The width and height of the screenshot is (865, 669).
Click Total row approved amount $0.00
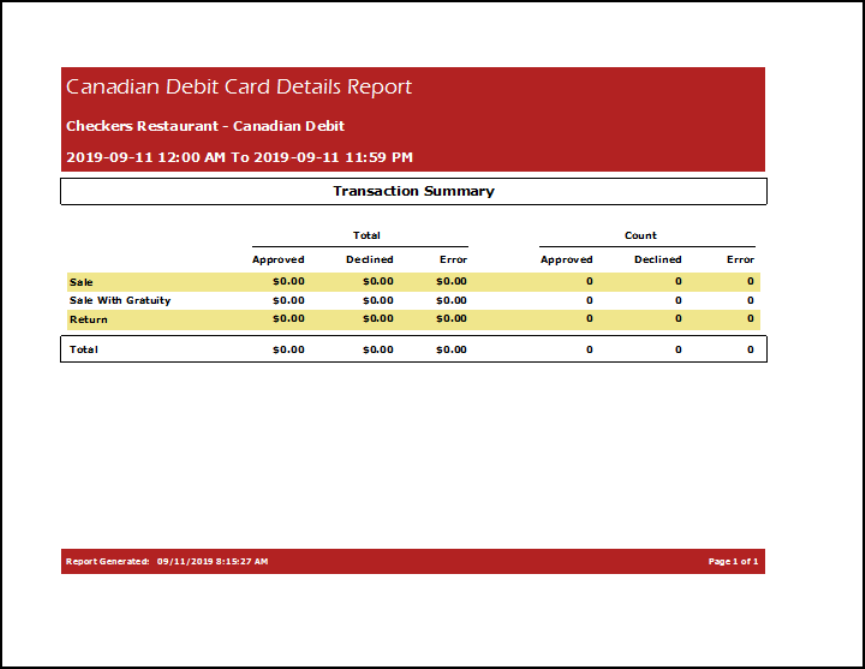289,350
